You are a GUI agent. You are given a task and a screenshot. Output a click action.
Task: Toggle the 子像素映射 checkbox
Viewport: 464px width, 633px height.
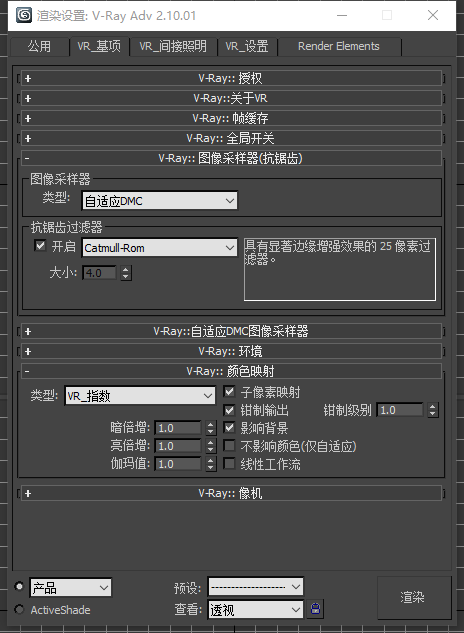coord(229,391)
